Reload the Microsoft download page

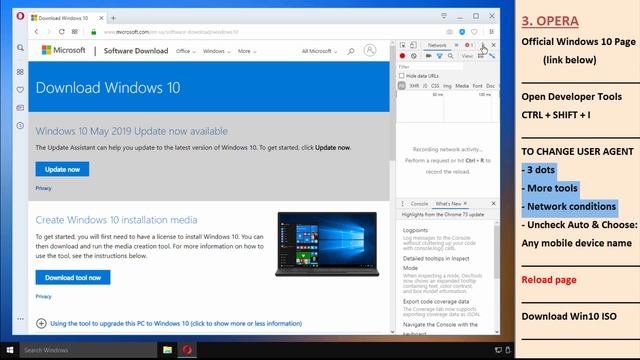pyautogui.click(x=61, y=32)
